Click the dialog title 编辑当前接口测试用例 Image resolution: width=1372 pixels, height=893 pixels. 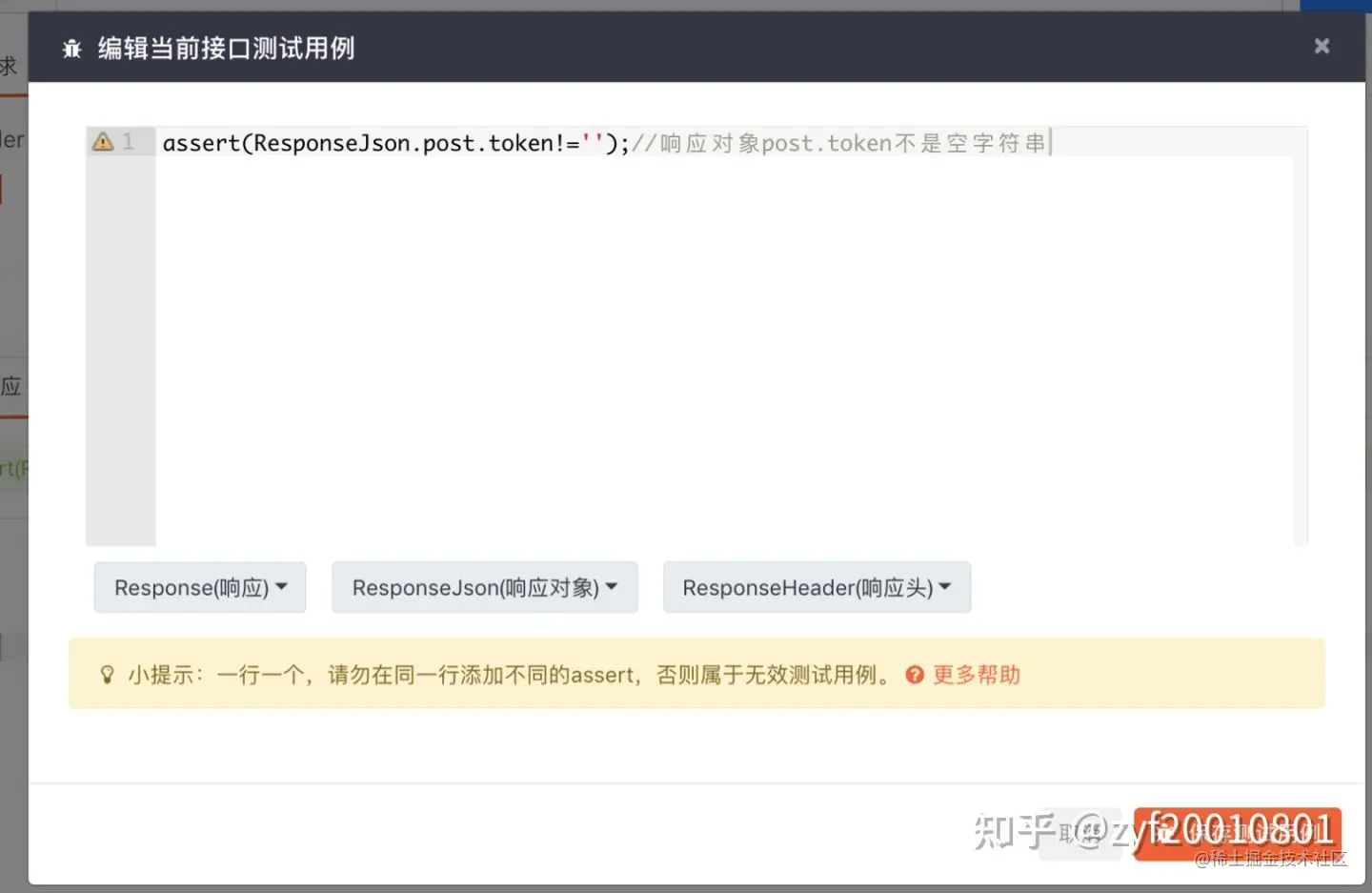tap(227, 48)
